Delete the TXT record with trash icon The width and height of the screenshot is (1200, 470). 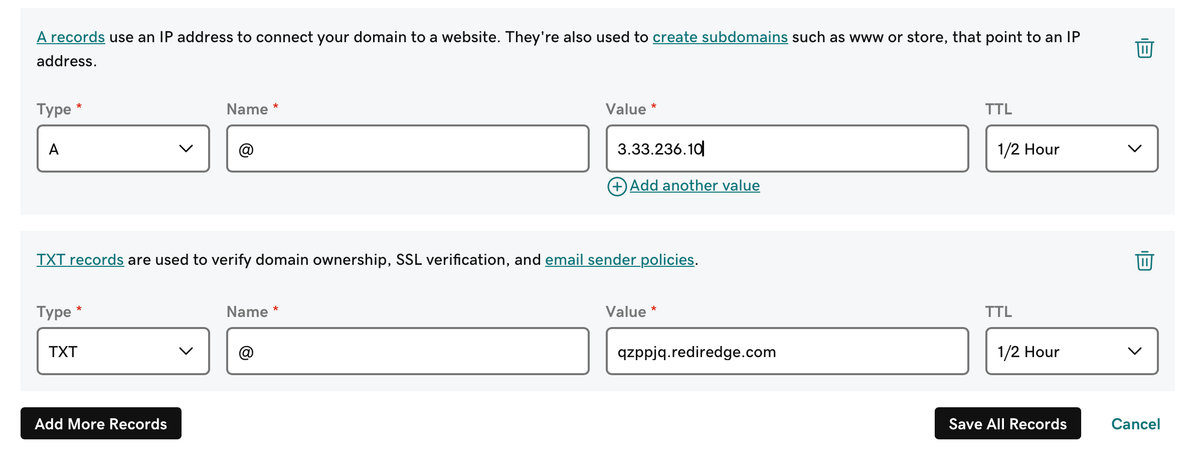1145,261
